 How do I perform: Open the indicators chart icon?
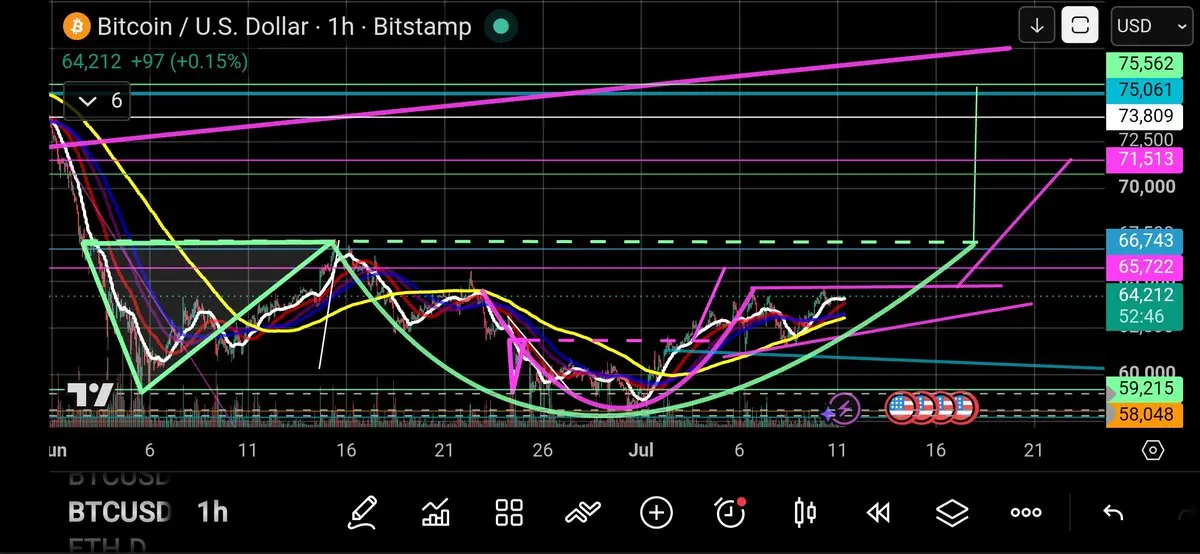point(436,513)
